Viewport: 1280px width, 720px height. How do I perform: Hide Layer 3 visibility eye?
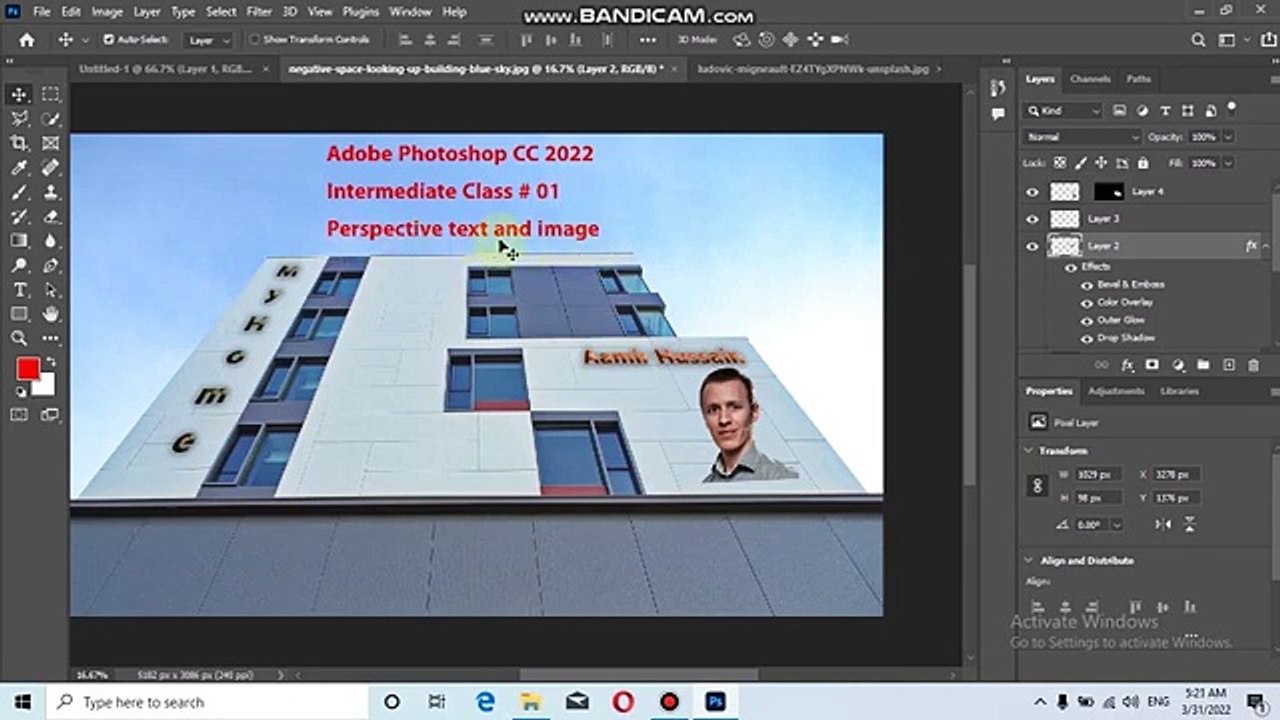pyautogui.click(x=1032, y=219)
